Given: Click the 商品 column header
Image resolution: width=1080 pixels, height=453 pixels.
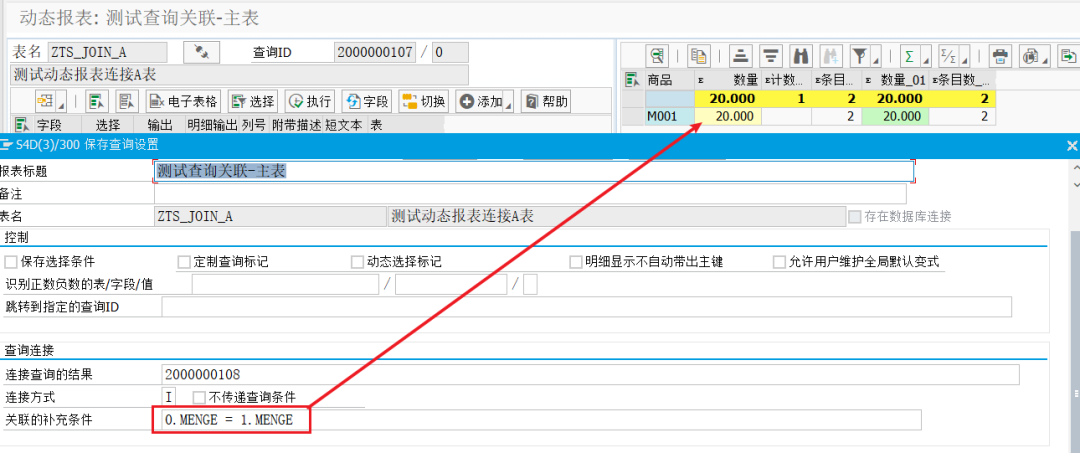Looking at the screenshot, I should coord(668,80).
